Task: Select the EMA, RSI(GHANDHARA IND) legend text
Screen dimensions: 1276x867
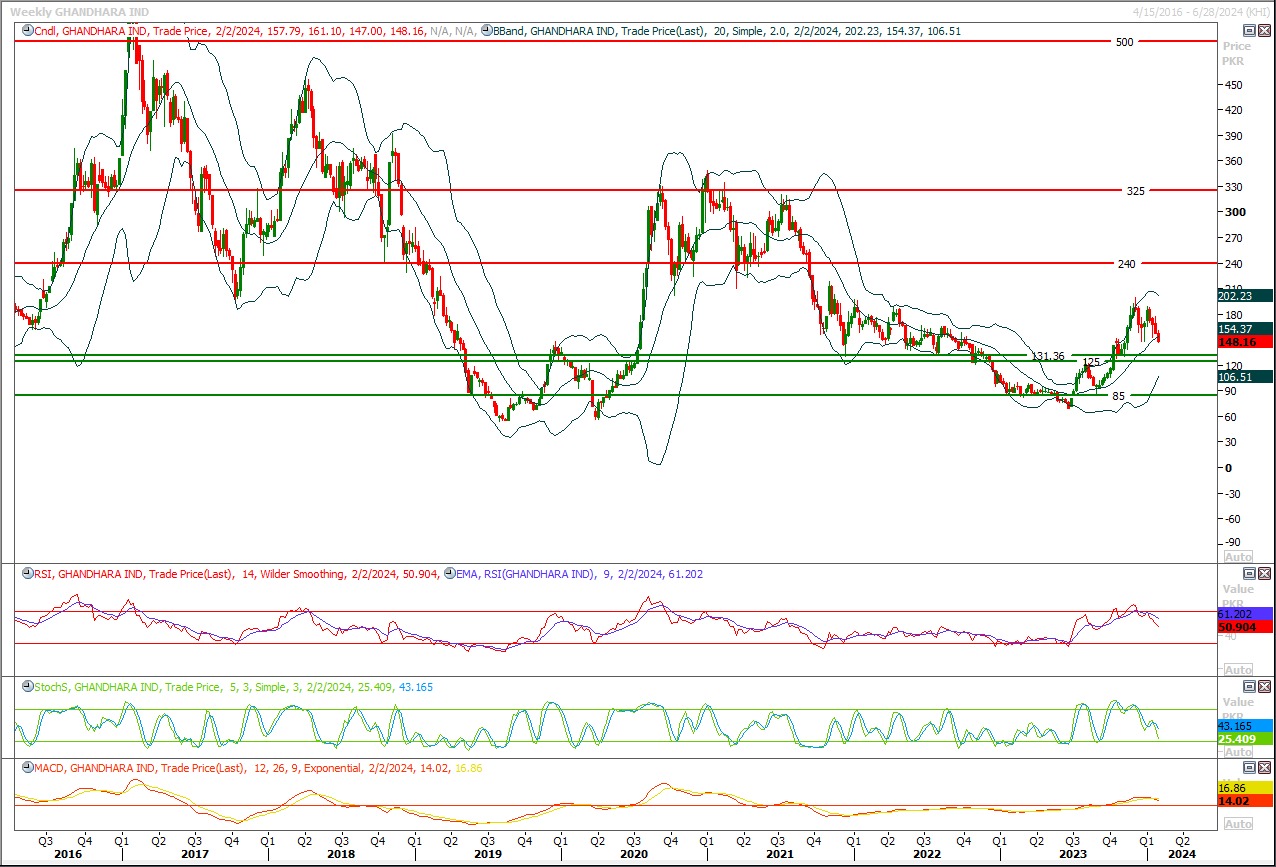Action: coord(579,575)
